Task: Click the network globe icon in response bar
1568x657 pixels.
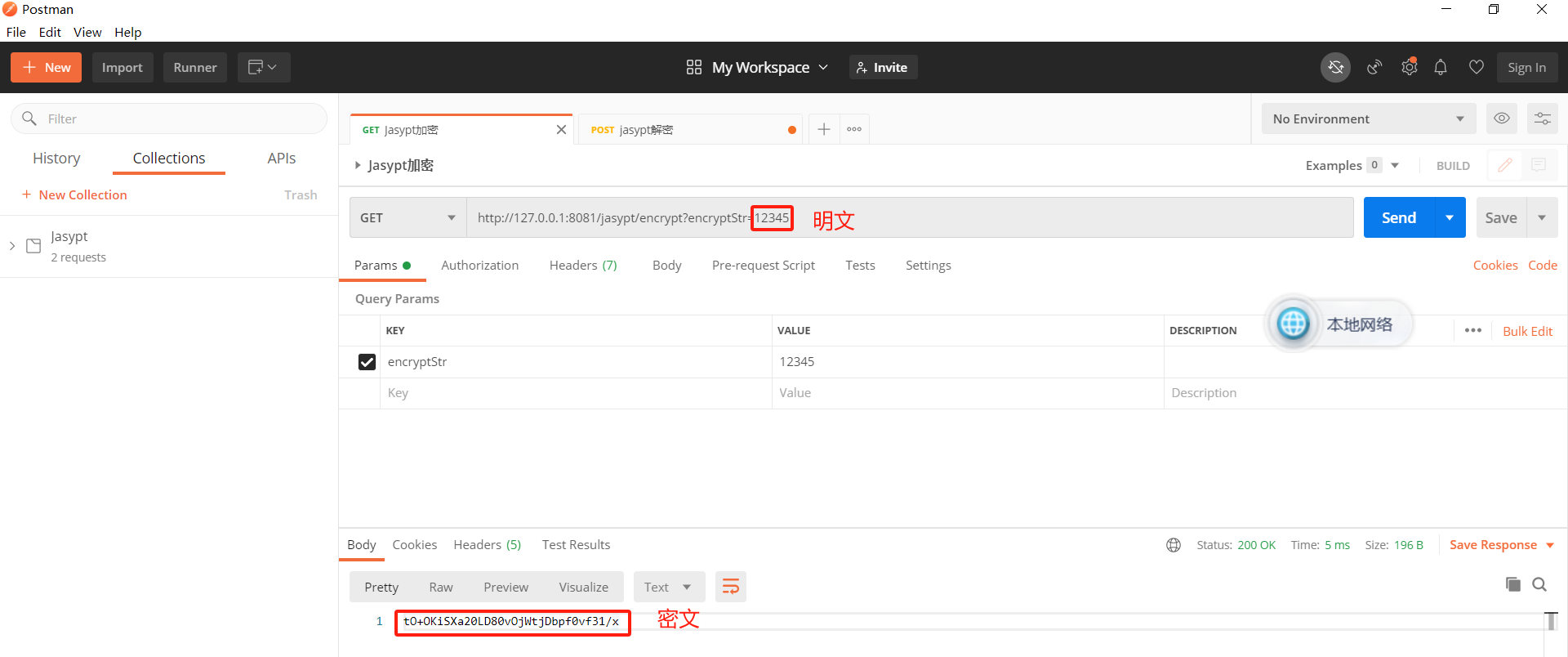Action: pos(1174,545)
